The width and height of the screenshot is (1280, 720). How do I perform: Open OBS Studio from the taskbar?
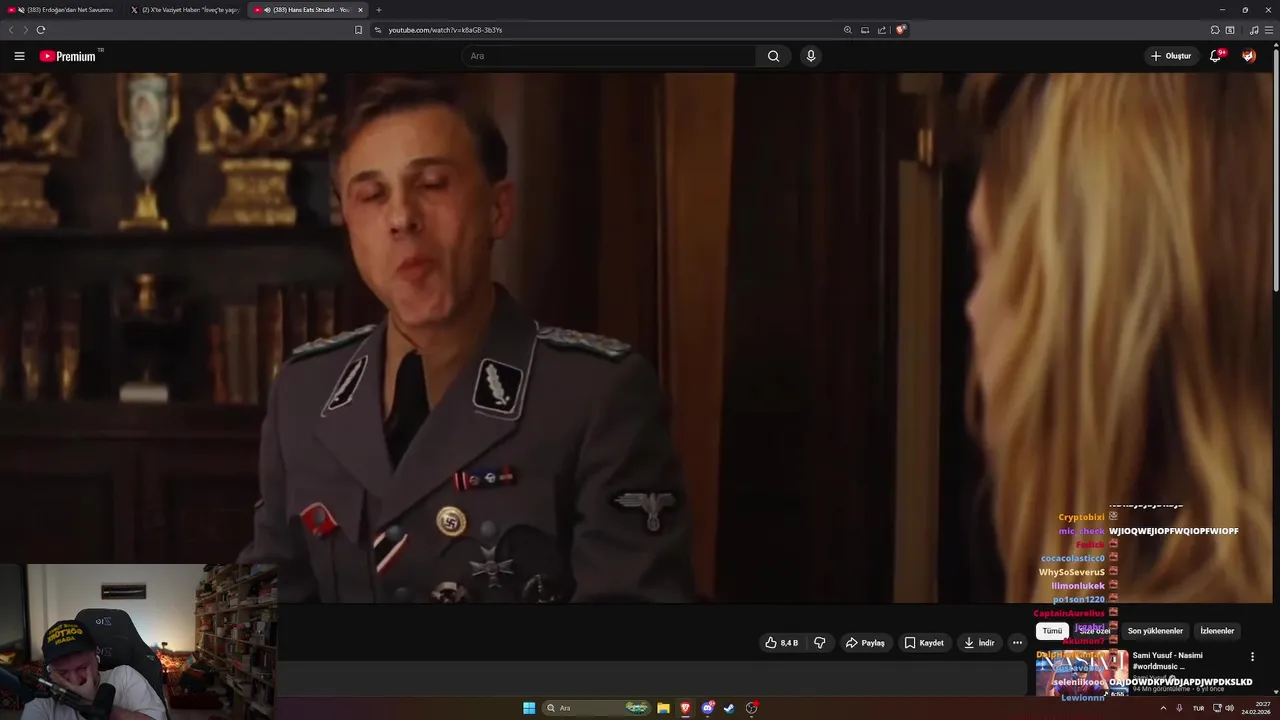pyautogui.click(x=752, y=708)
